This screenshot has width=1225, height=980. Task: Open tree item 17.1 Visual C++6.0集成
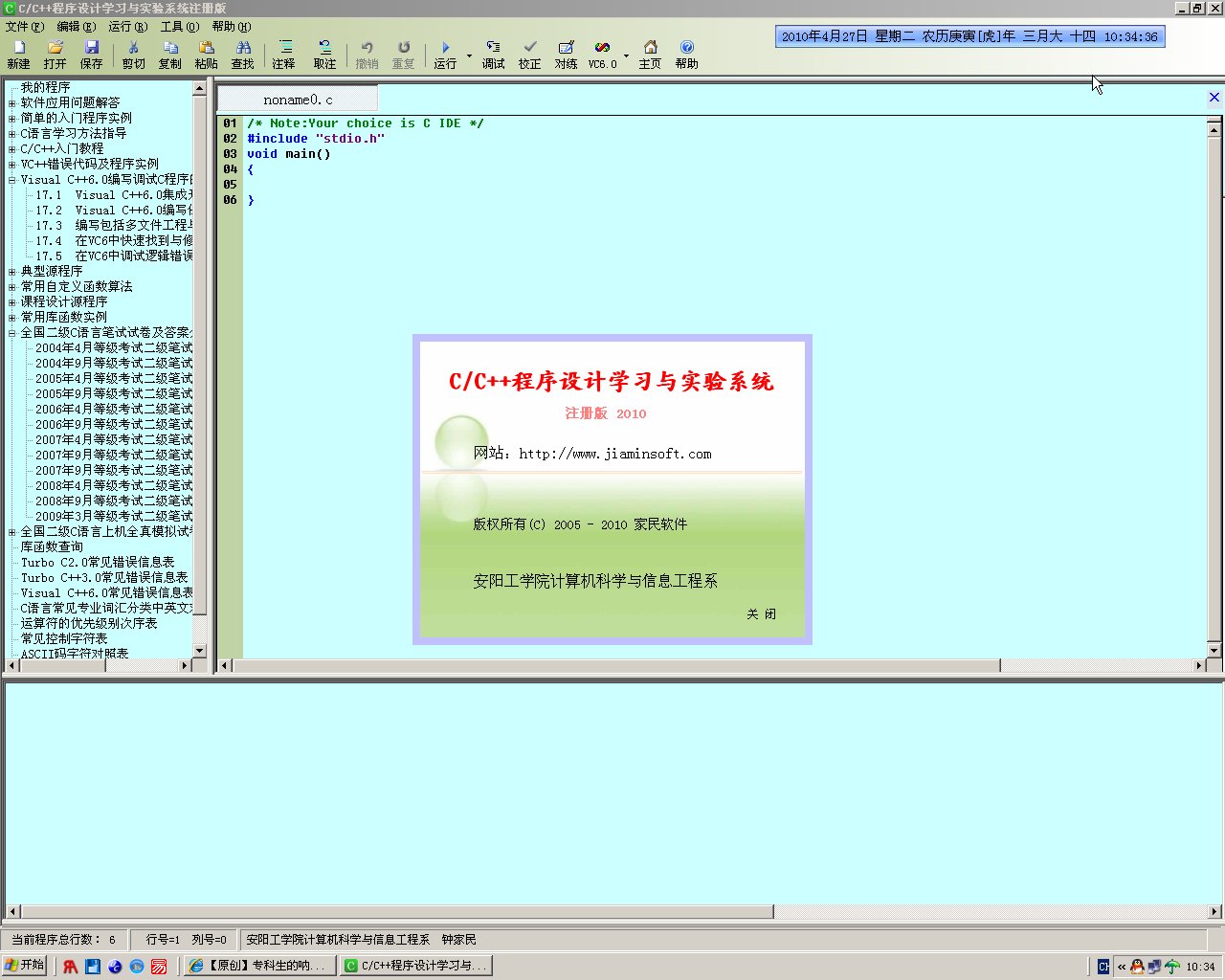[x=114, y=194]
